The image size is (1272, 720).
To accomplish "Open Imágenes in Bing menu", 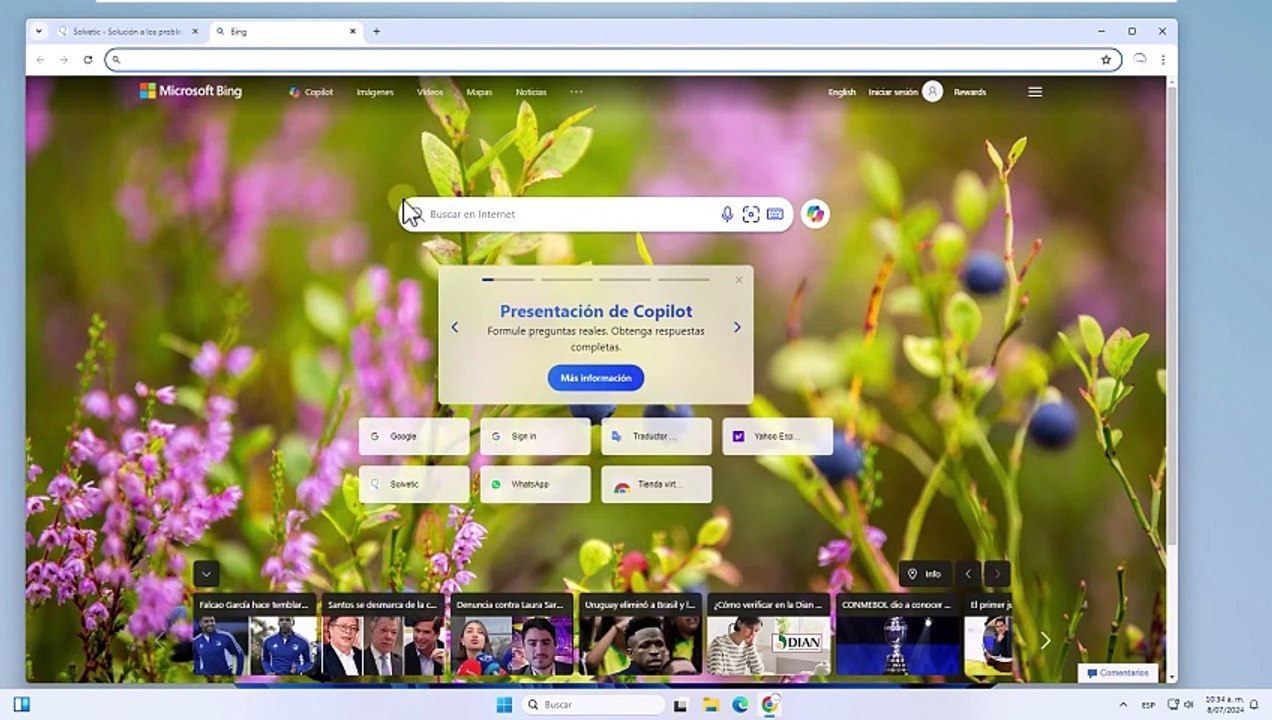I will point(375,92).
